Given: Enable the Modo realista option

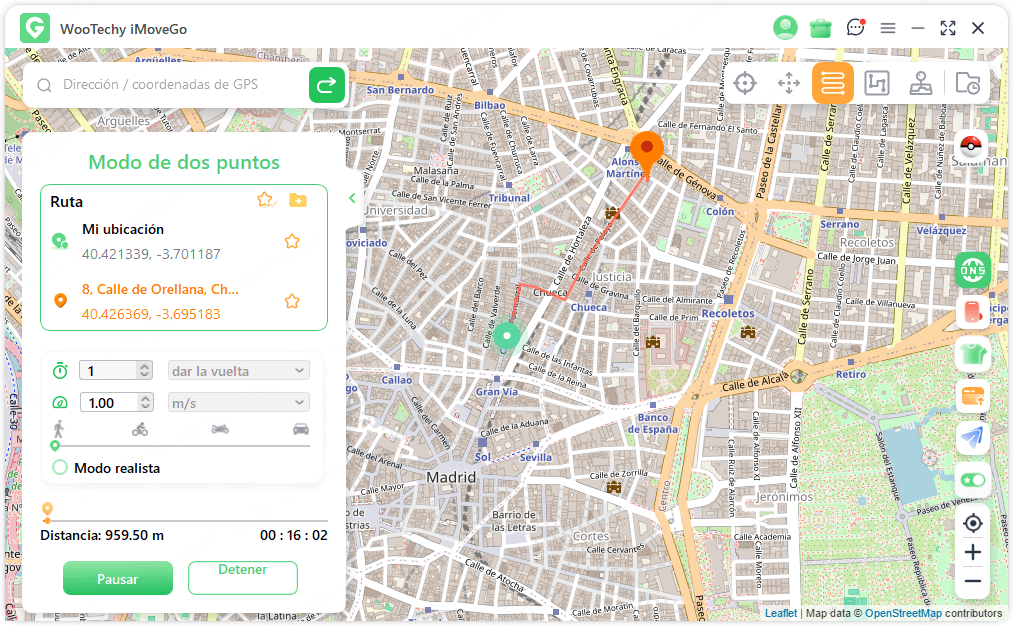Looking at the screenshot, I should [60, 468].
